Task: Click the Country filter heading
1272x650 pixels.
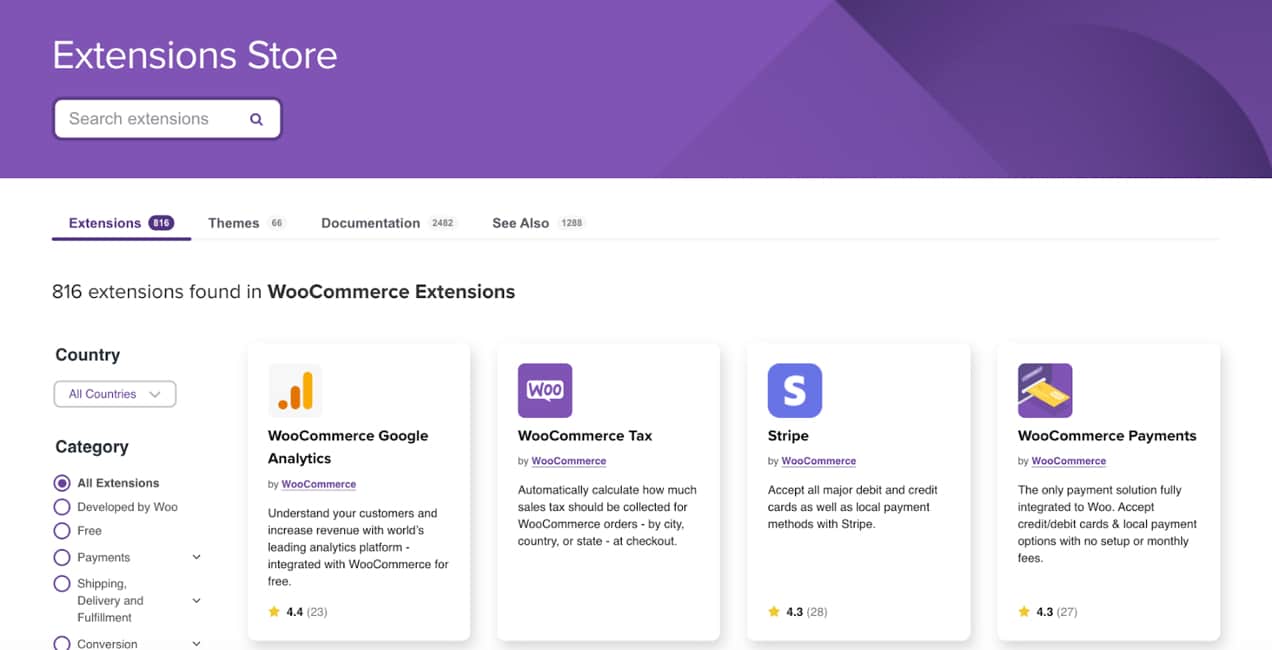Action: pyautogui.click(x=88, y=355)
